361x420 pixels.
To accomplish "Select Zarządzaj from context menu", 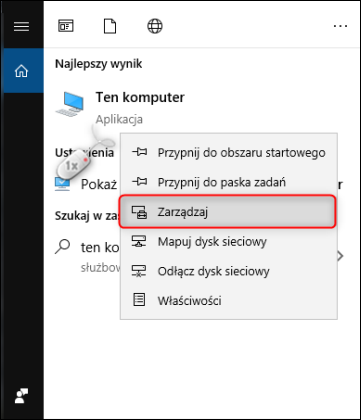I will [x=227, y=212].
